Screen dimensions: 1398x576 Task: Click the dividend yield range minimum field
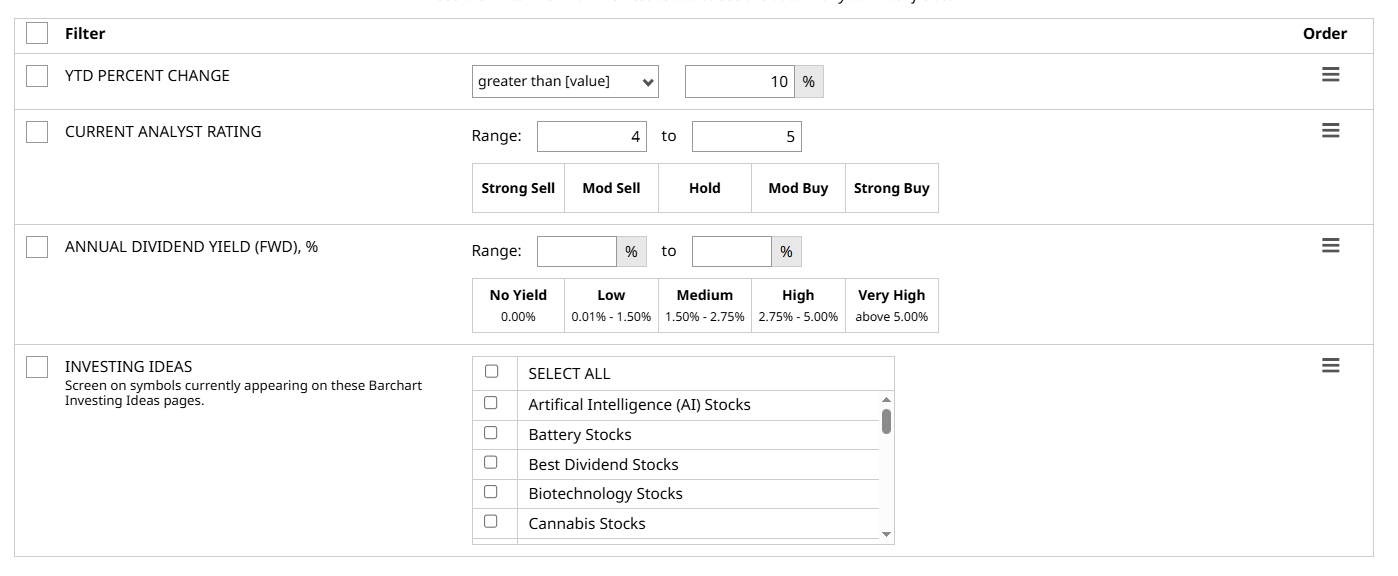click(577, 252)
